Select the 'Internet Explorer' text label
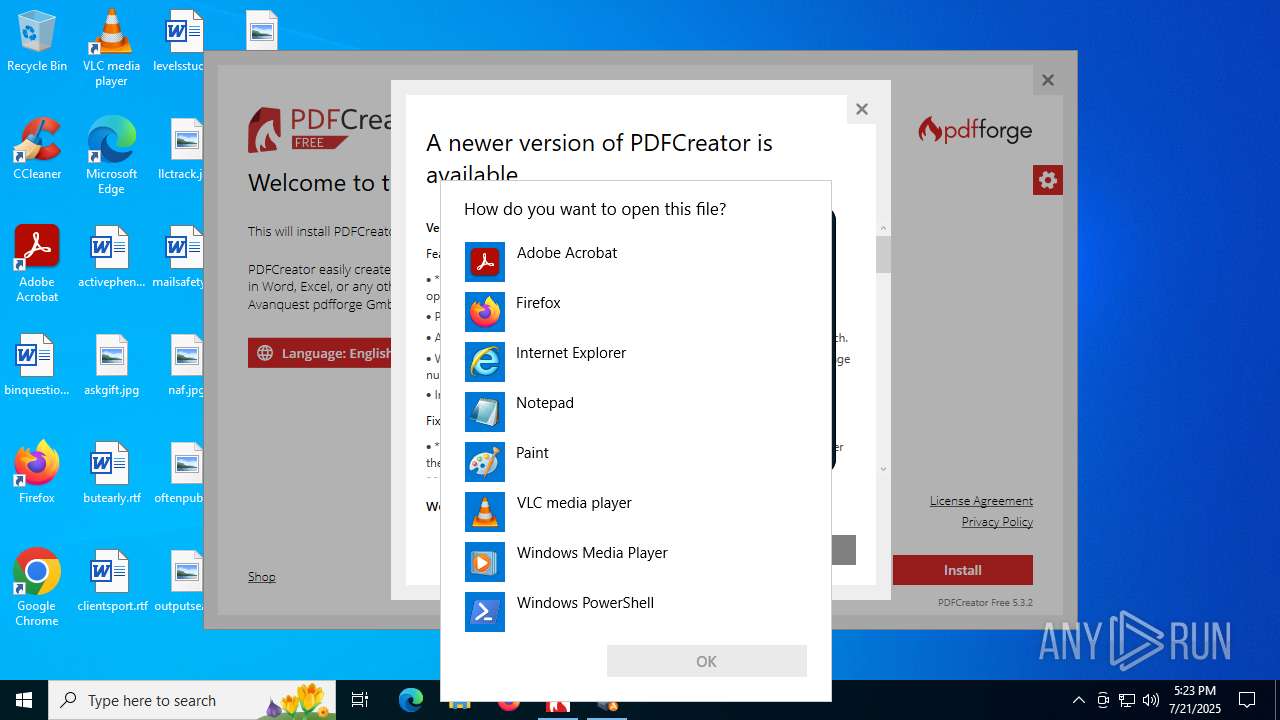1280x720 pixels. click(x=571, y=353)
